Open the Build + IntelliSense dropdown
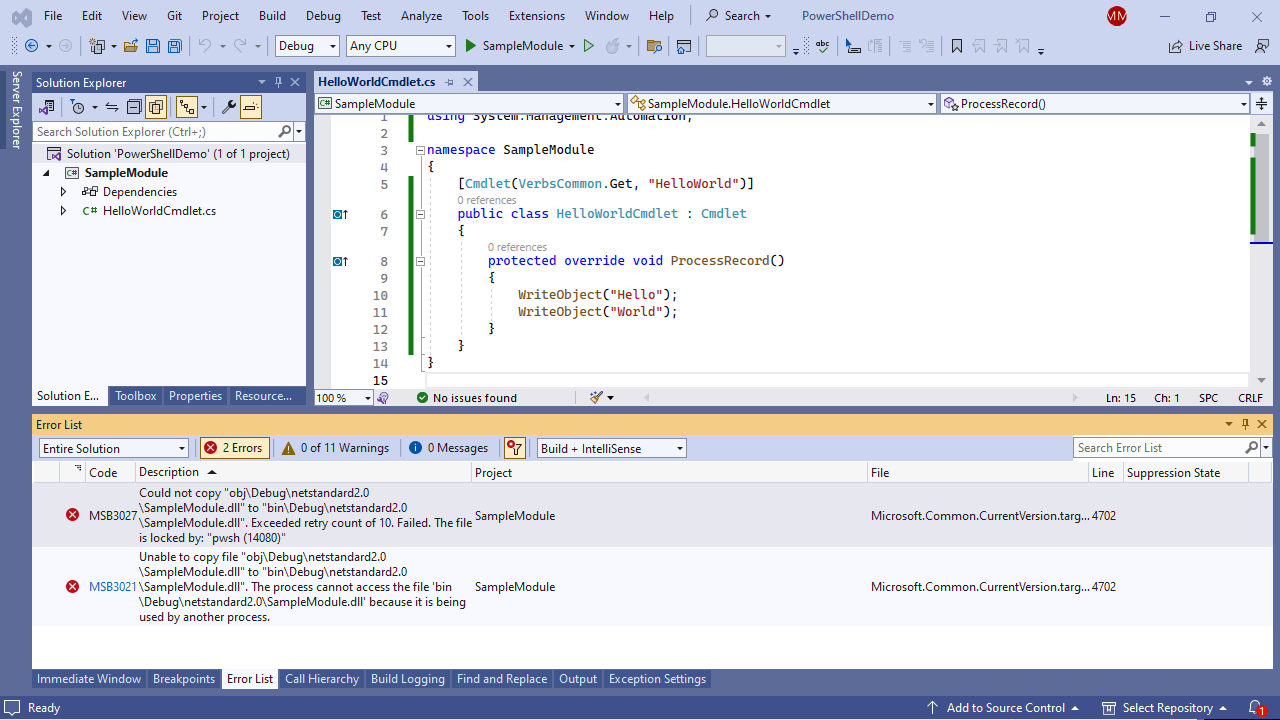 [611, 448]
